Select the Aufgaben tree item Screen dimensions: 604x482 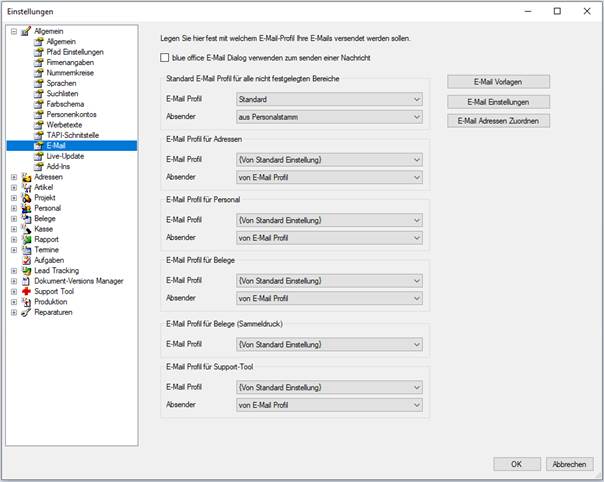point(49,260)
